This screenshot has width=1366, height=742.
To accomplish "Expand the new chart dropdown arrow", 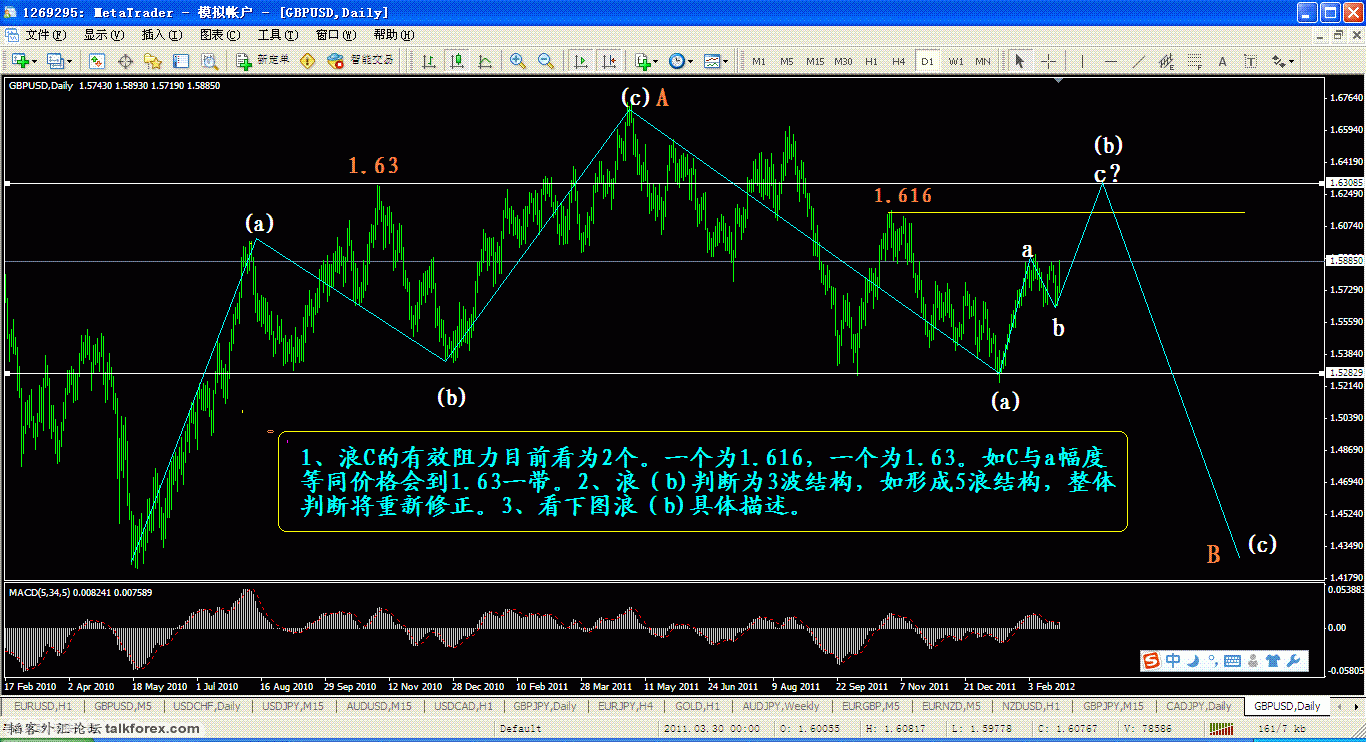I will point(35,61).
